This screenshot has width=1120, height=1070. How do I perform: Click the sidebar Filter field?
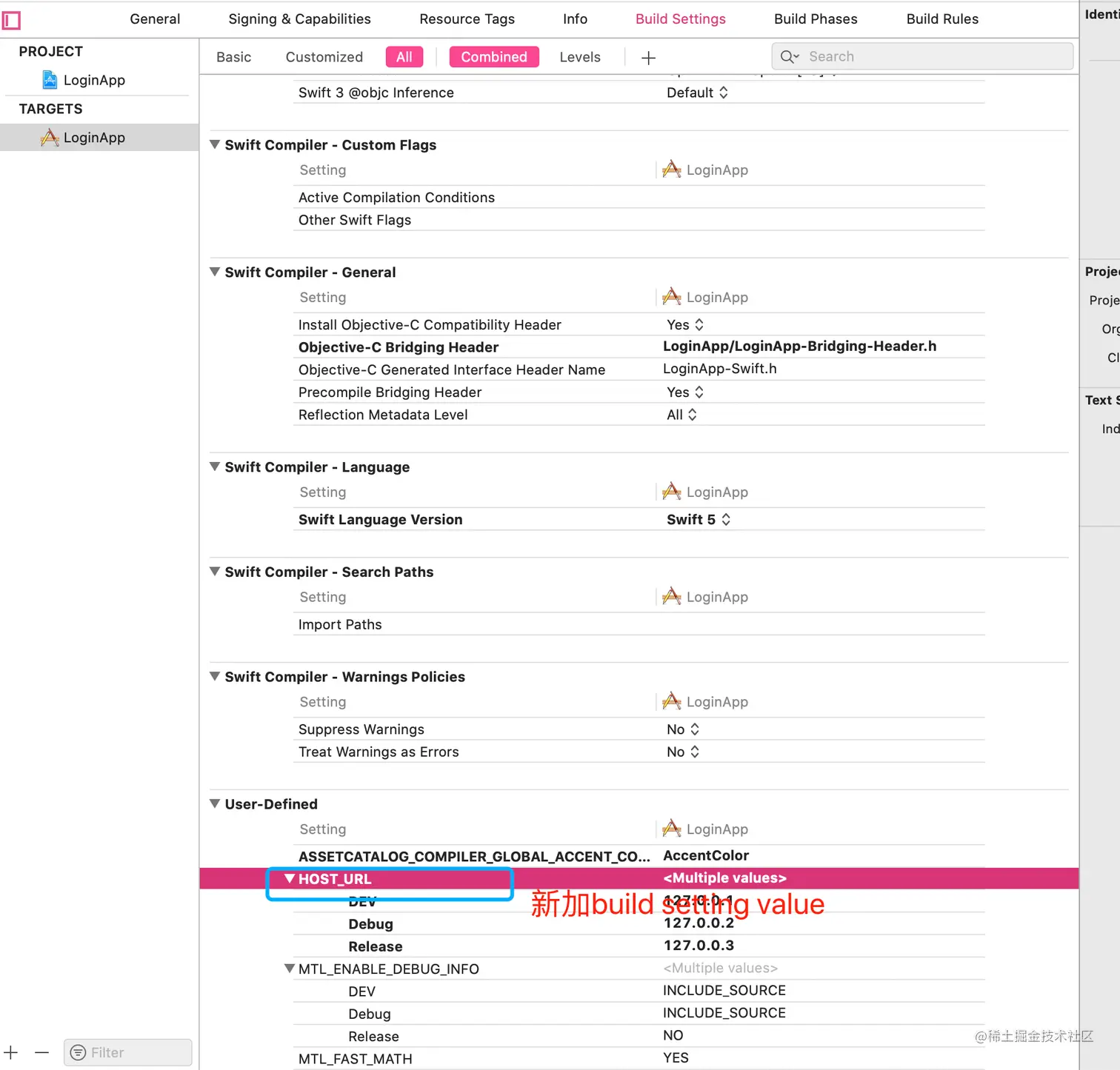point(127,1052)
